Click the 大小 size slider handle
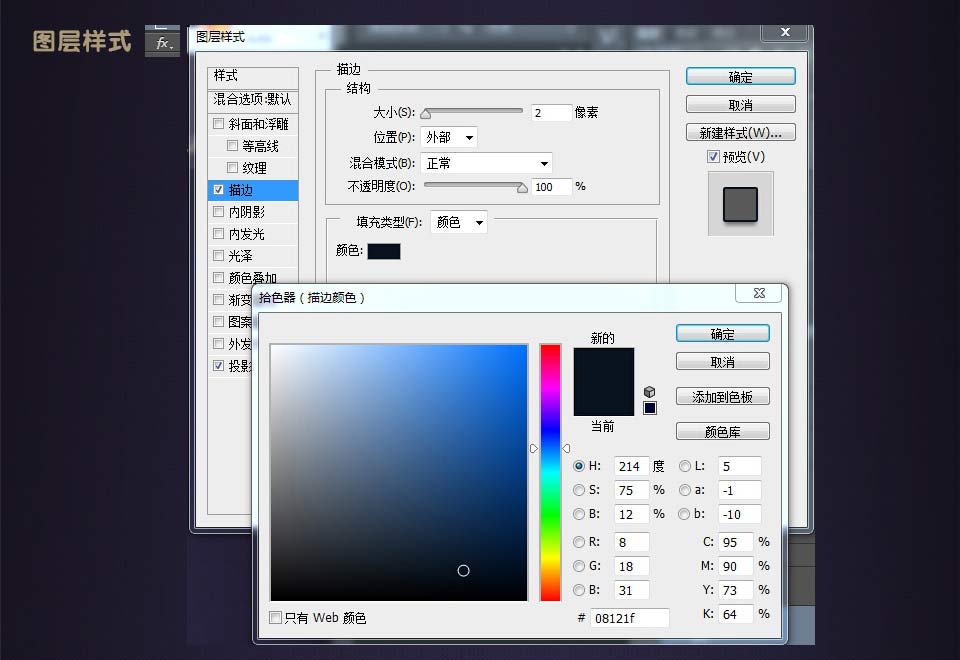Image resolution: width=960 pixels, height=660 pixels. [425, 114]
